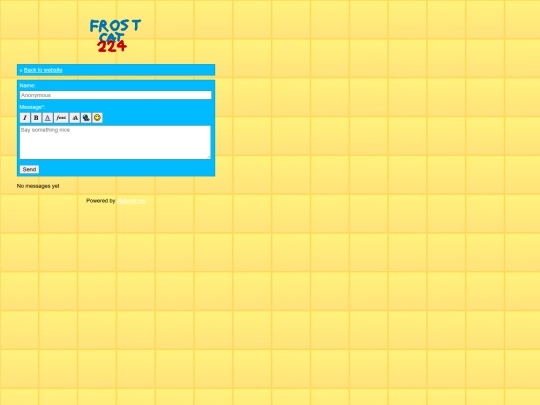The height and width of the screenshot is (405, 540).
Task: Click the 'Message*:' label
Action: coord(32,107)
